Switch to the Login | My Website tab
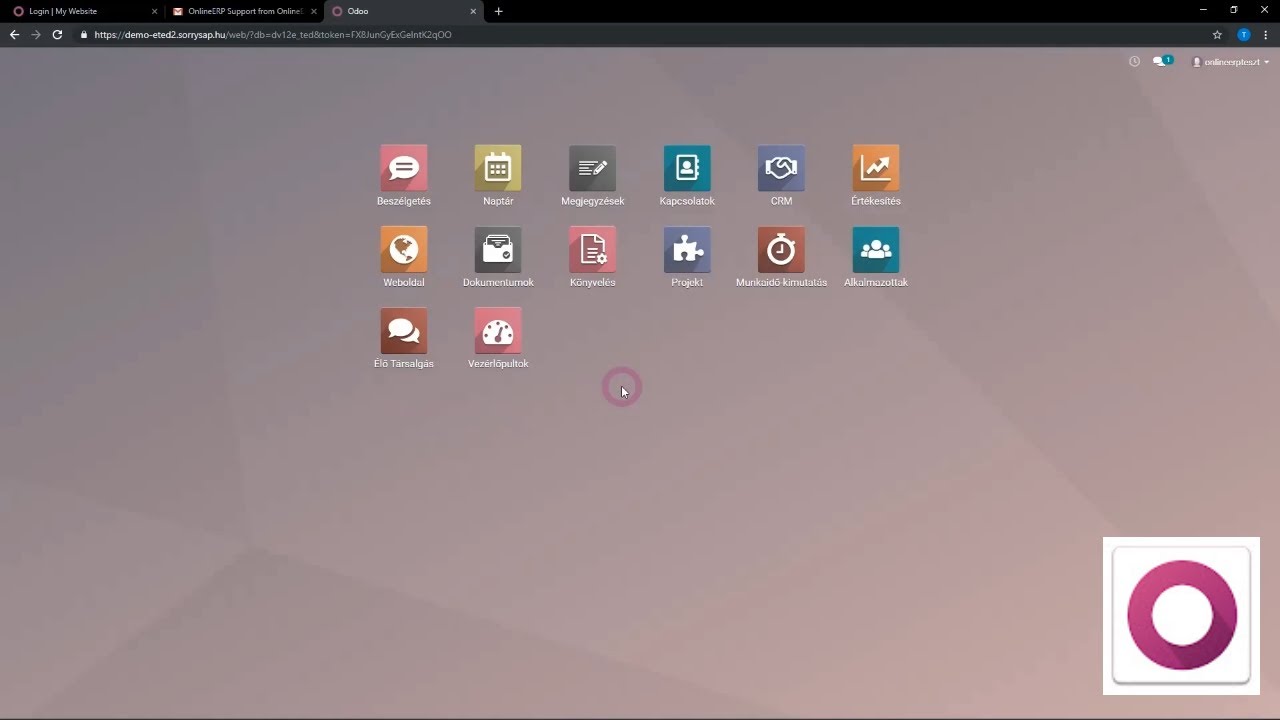Screen dimensions: 1280x720 coord(82,11)
